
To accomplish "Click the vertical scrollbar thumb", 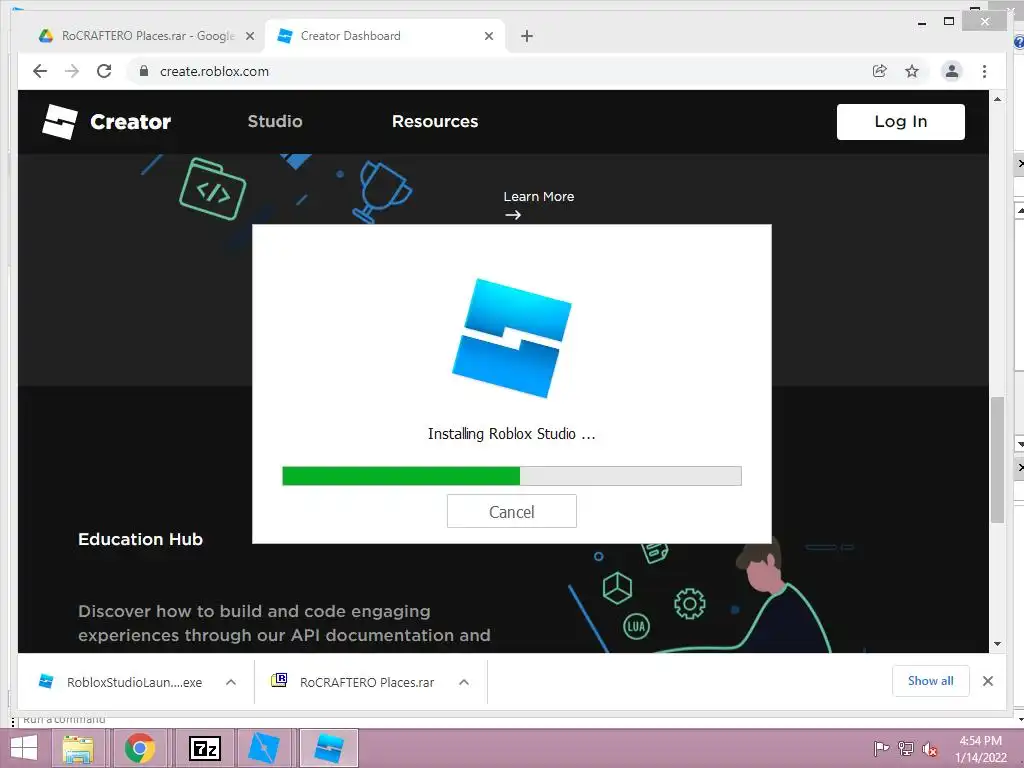I will pos(997,460).
